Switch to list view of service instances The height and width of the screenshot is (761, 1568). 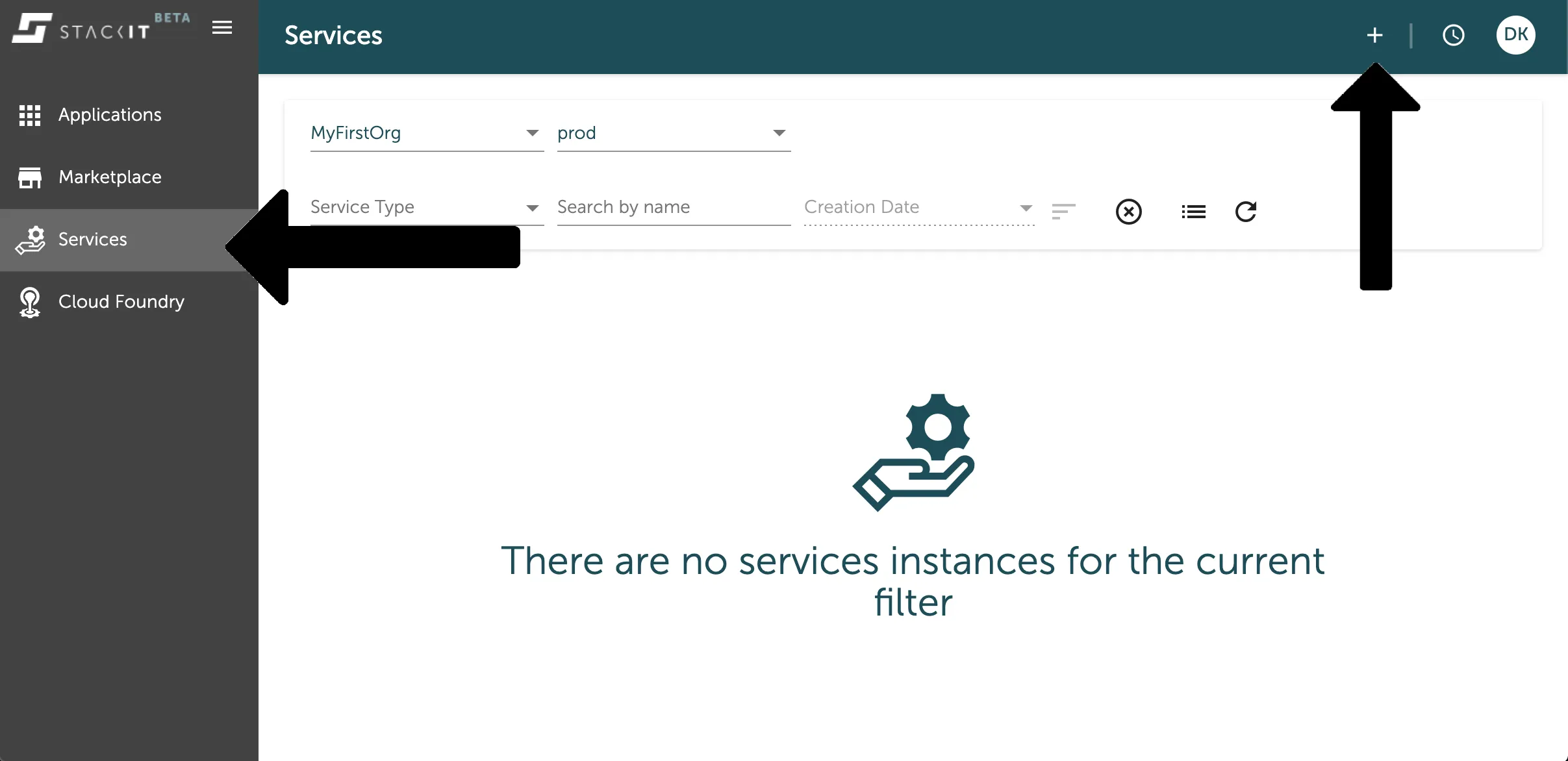click(x=1193, y=211)
